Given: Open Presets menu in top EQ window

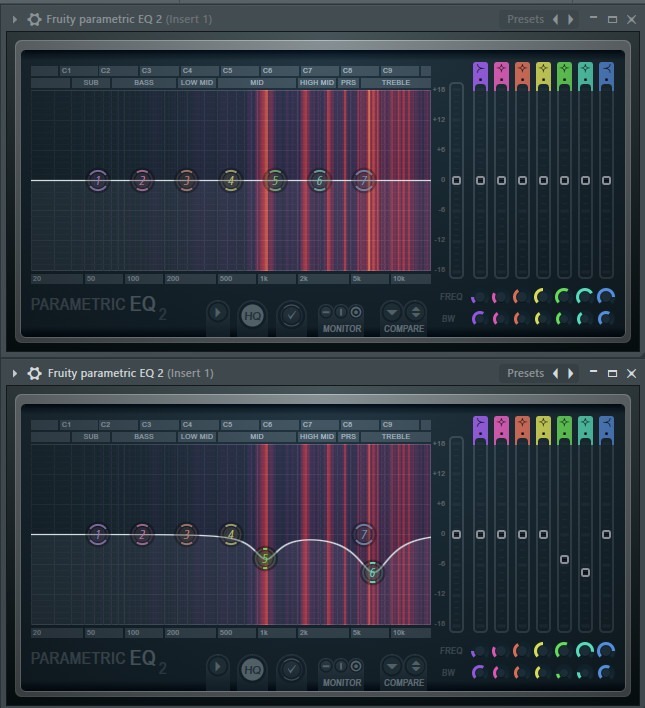Looking at the screenshot, I should (525, 19).
